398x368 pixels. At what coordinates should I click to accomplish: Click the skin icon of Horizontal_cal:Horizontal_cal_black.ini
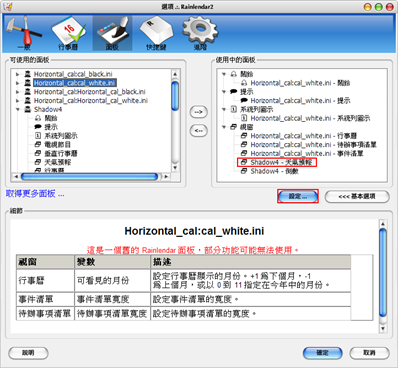(x=28, y=92)
